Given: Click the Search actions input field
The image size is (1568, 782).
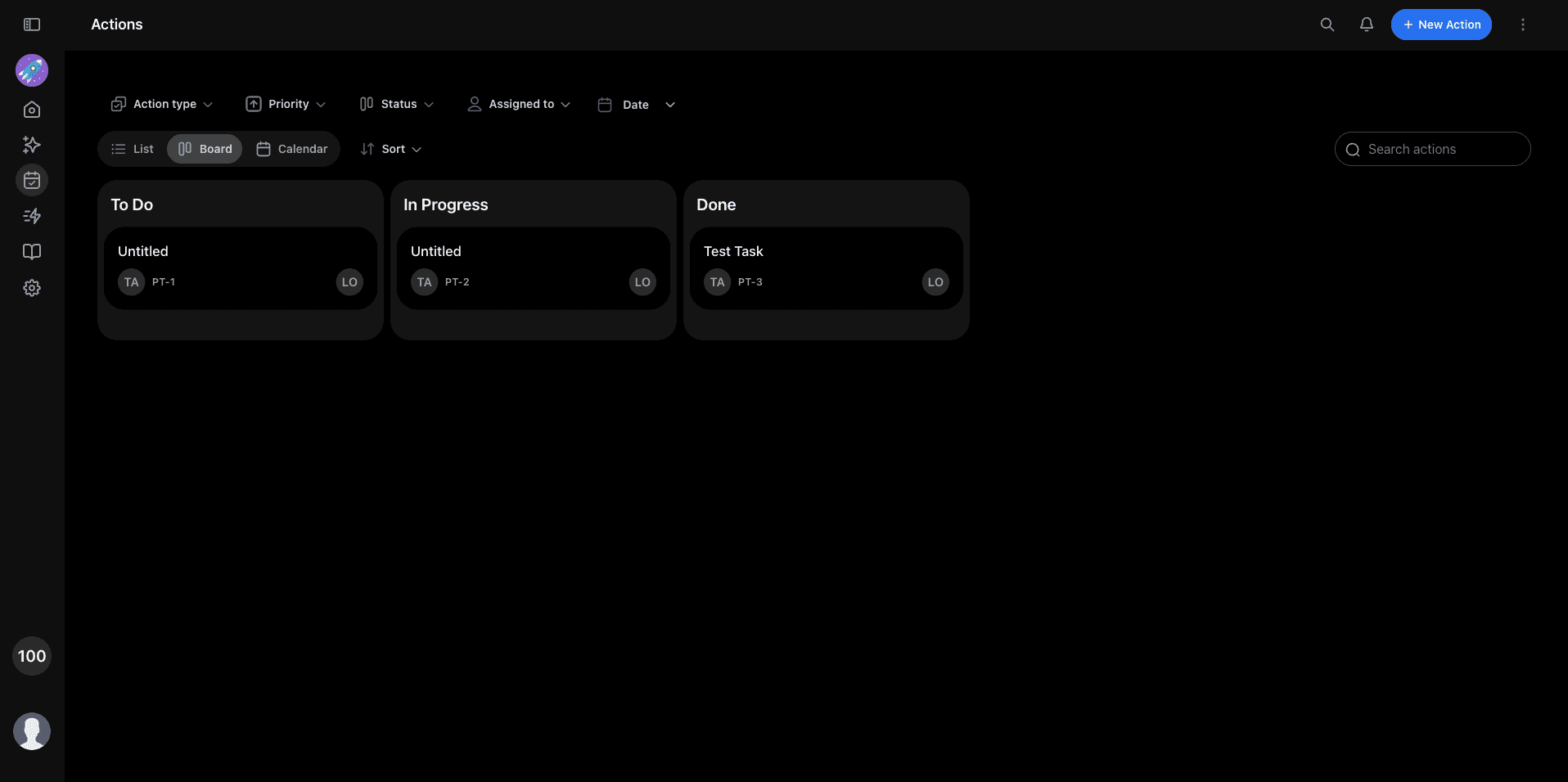Looking at the screenshot, I should tap(1432, 149).
